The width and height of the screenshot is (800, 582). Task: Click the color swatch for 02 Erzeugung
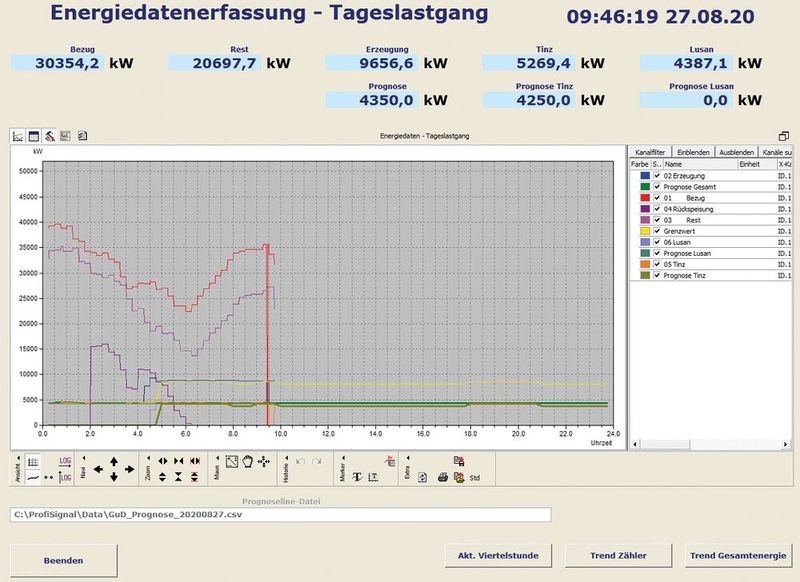point(645,175)
